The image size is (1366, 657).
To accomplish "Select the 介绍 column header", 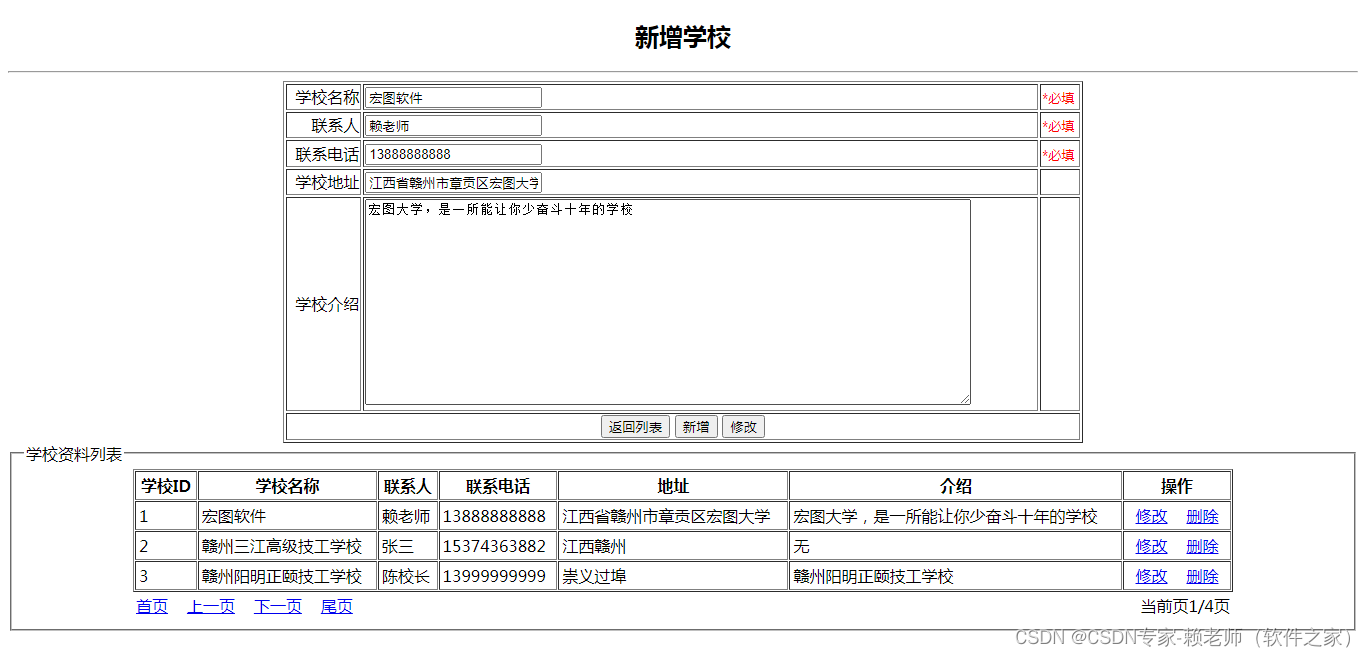I will [x=956, y=486].
